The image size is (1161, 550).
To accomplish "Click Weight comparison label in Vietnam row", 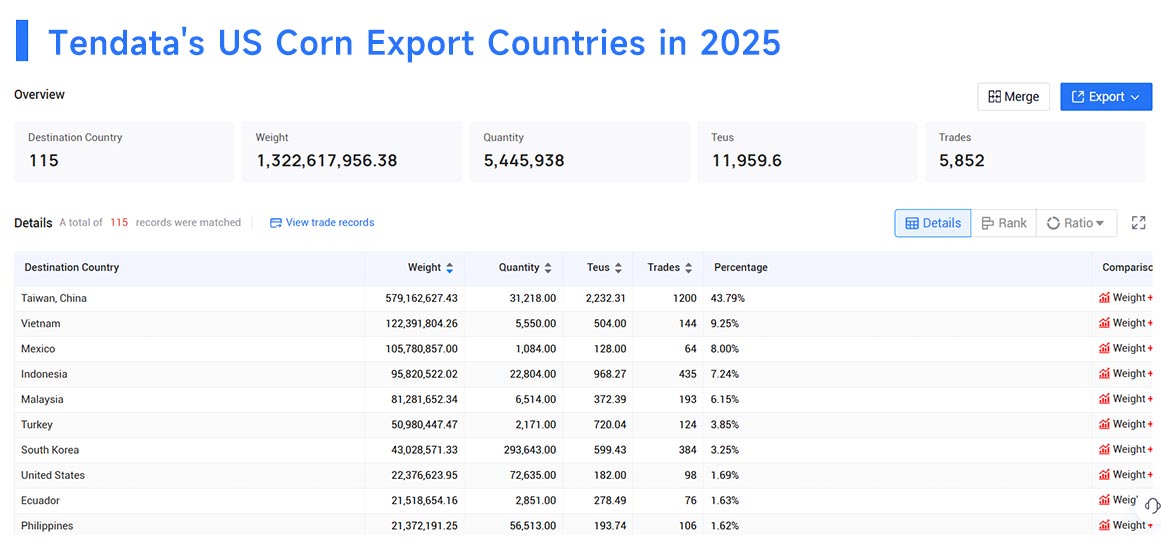I will click(1129, 323).
